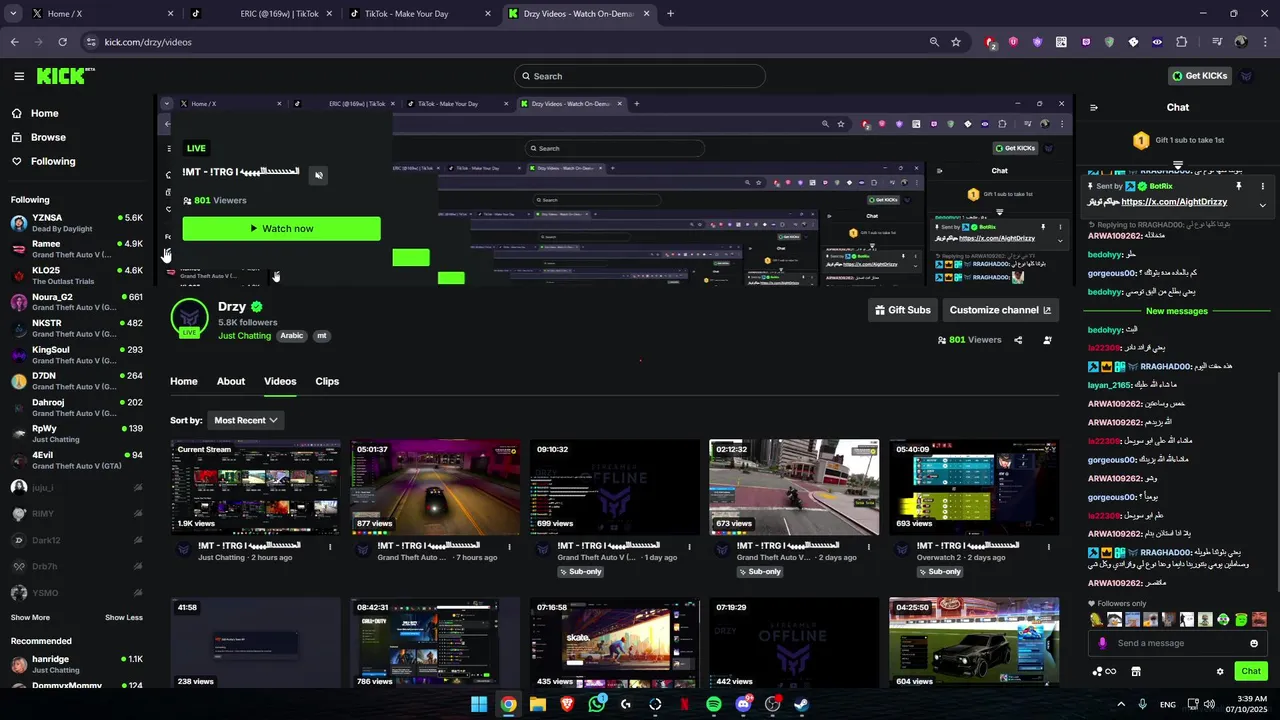Open options menu for 05:40:09 video
Viewport: 1280px width, 720px height.
1049,547
